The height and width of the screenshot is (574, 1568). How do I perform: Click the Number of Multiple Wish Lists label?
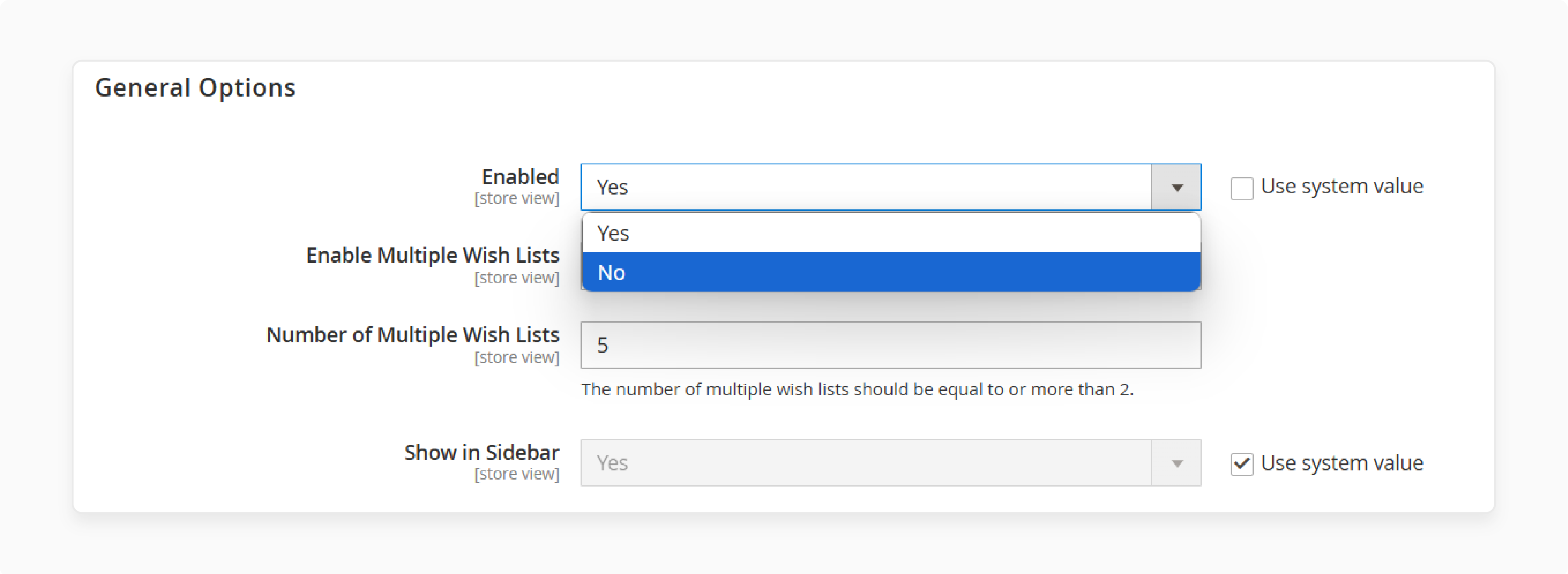coord(412,334)
